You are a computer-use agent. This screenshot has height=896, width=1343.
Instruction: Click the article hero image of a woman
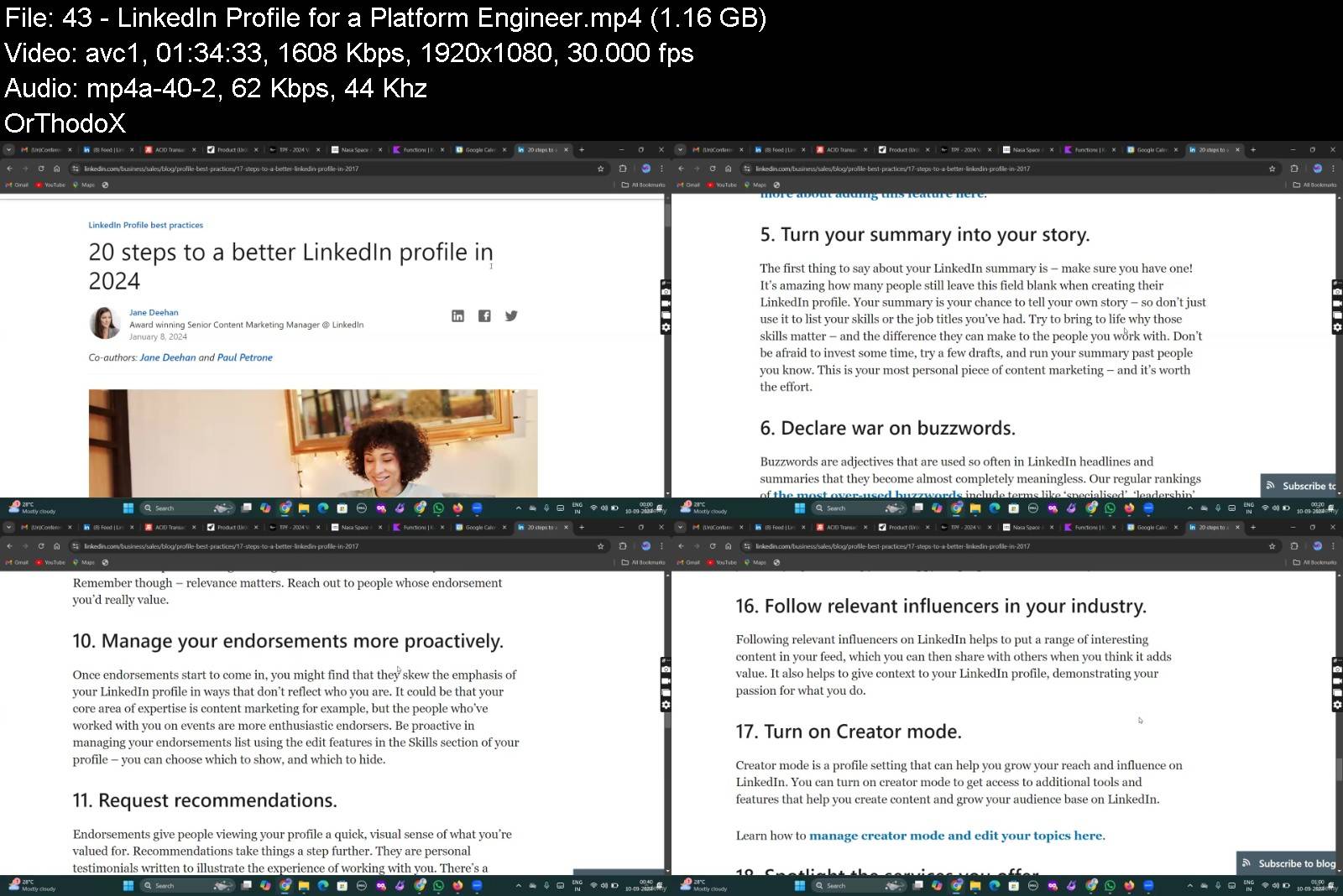point(313,443)
